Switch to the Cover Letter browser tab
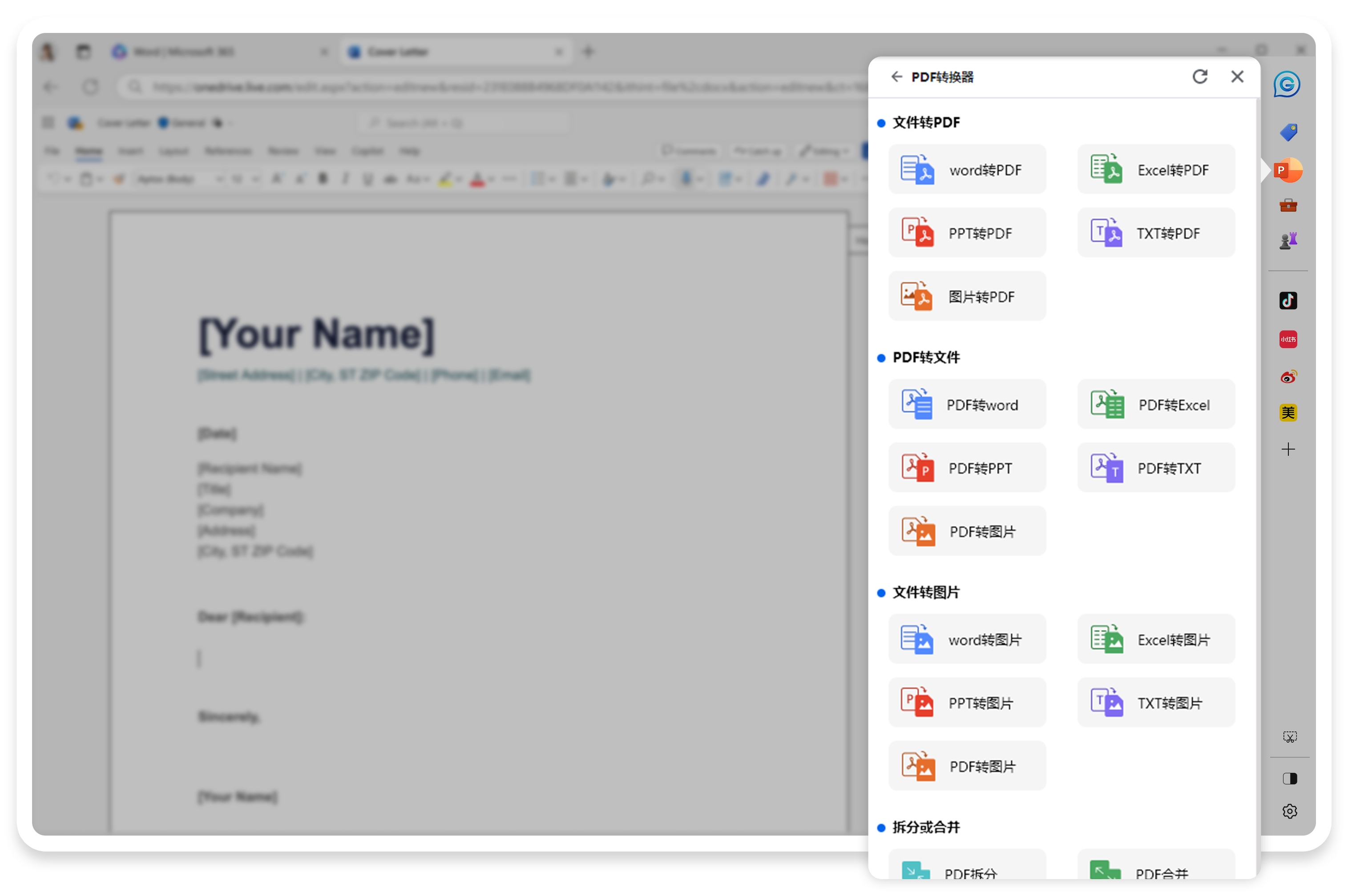Viewport: 1348px width, 896px height. pyautogui.click(x=456, y=52)
